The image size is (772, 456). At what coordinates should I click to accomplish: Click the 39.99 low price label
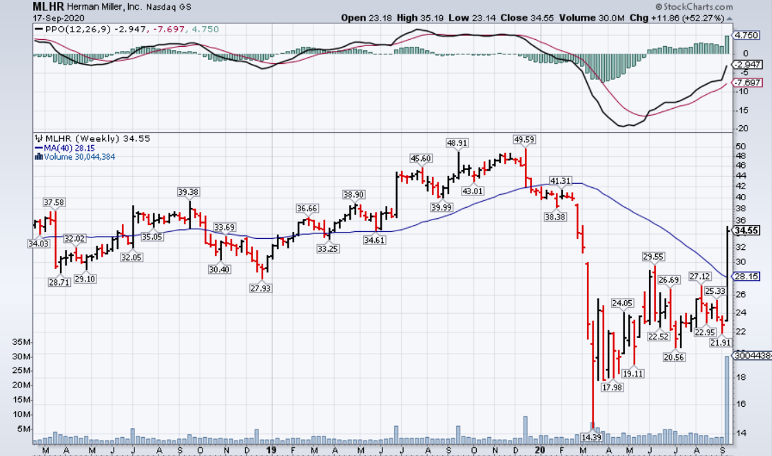click(x=441, y=208)
